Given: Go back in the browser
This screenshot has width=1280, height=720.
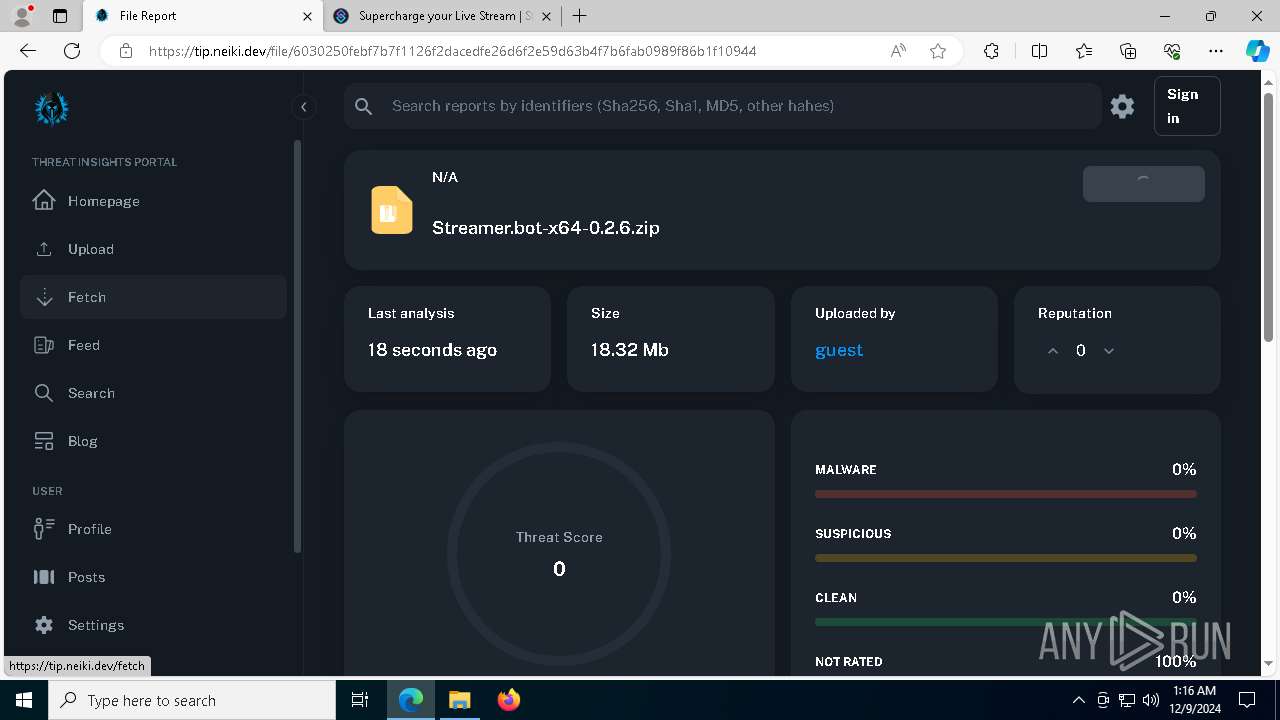Looking at the screenshot, I should click(x=28, y=51).
